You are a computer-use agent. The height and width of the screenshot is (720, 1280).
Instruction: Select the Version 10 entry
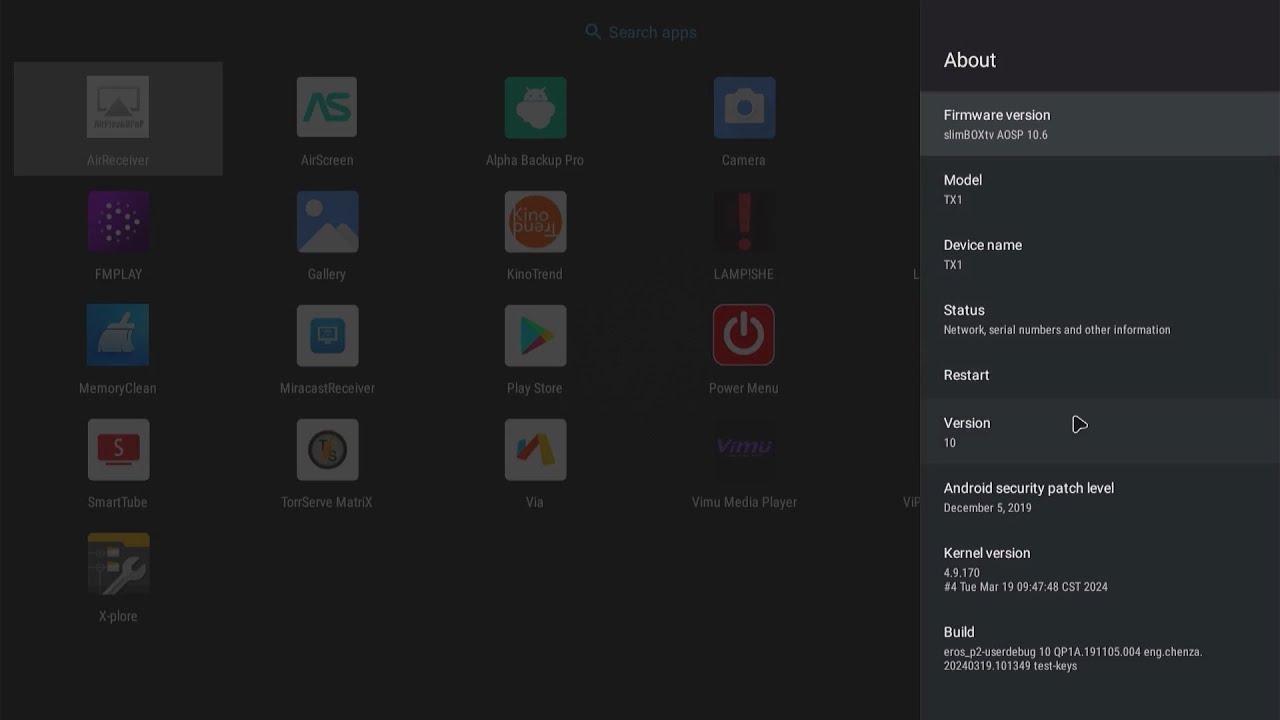[x=1100, y=432]
